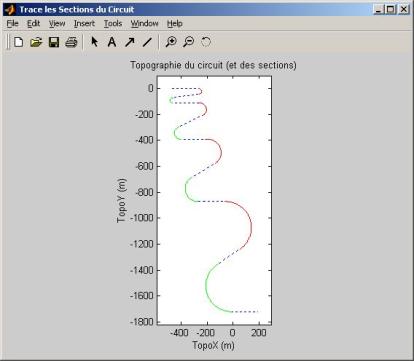
Task: Activate the Edit Plot arrow pointer tool
Action: (95, 42)
